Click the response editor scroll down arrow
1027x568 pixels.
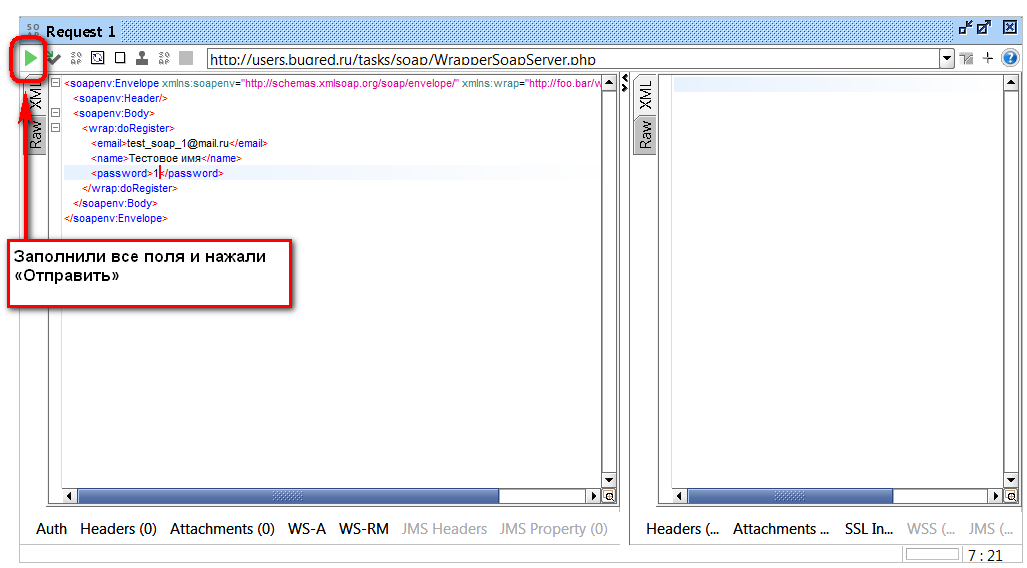coord(1010,481)
